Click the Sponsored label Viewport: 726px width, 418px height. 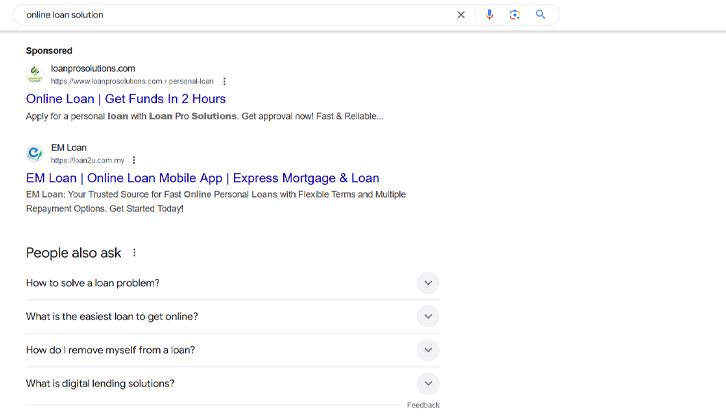click(x=49, y=51)
